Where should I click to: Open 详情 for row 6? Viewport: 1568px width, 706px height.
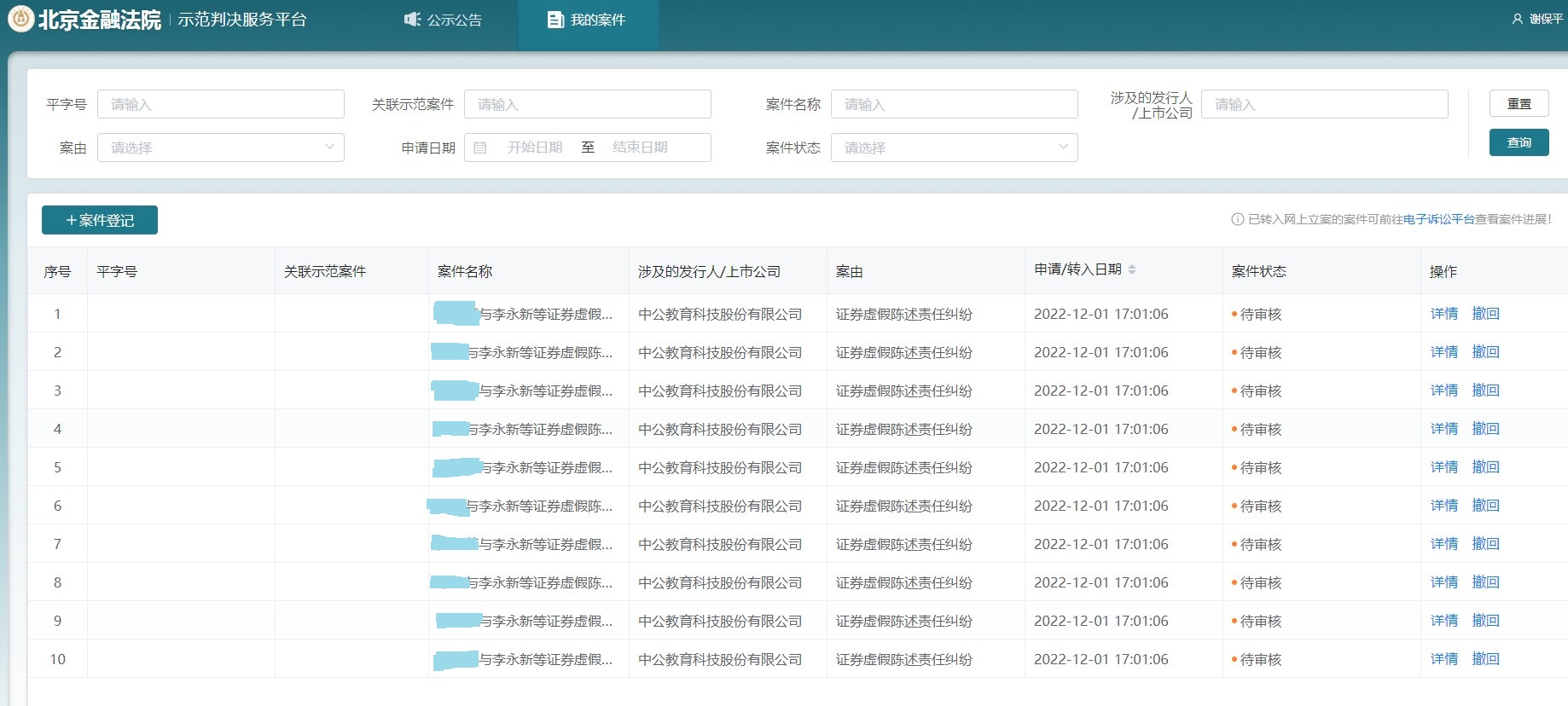coord(1444,506)
